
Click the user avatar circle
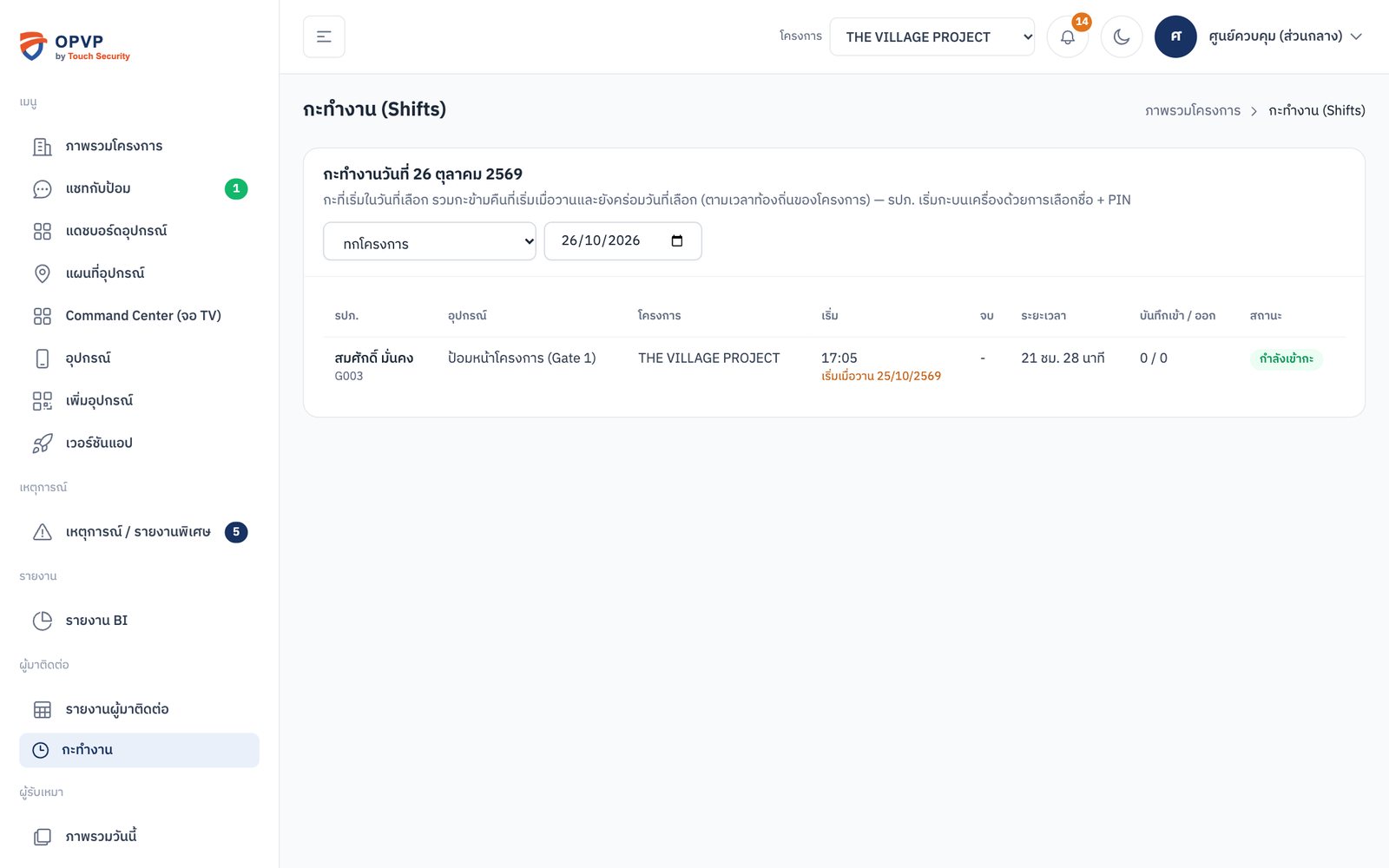pyautogui.click(x=1175, y=36)
